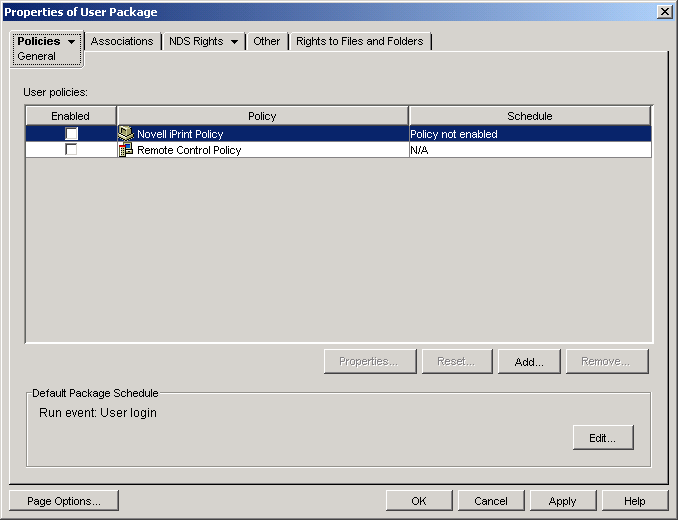Image resolution: width=678 pixels, height=520 pixels.
Task: Open Page Options...
Action: (x=64, y=501)
